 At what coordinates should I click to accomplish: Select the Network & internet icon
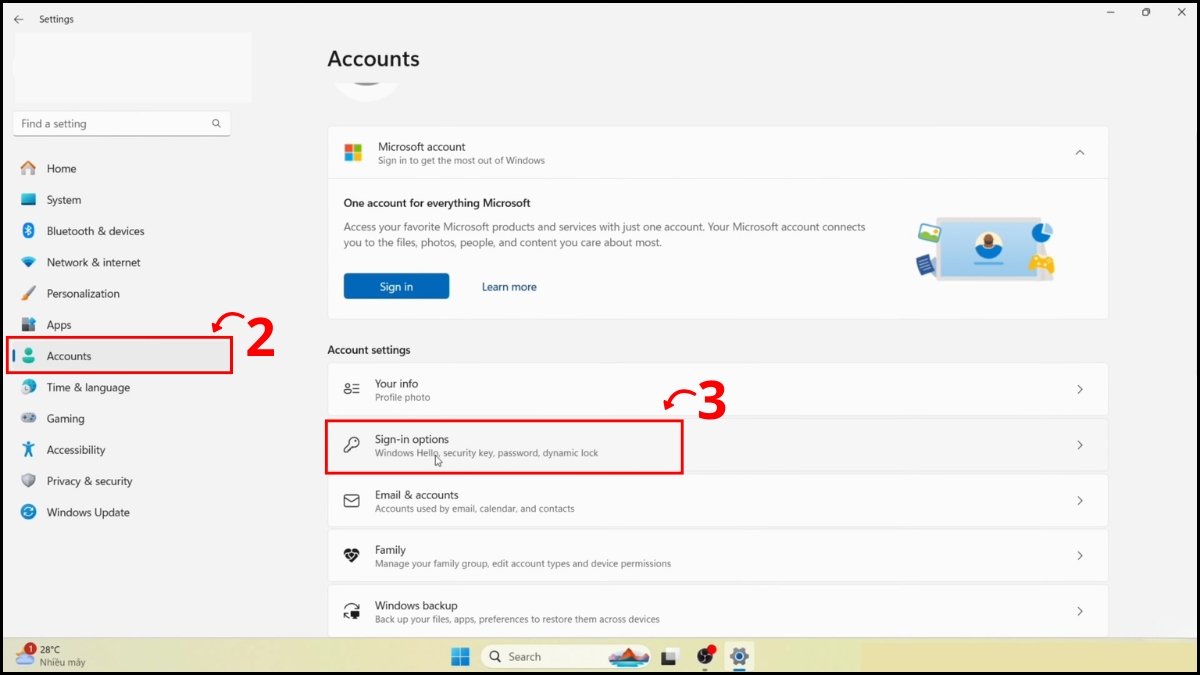[x=28, y=262]
